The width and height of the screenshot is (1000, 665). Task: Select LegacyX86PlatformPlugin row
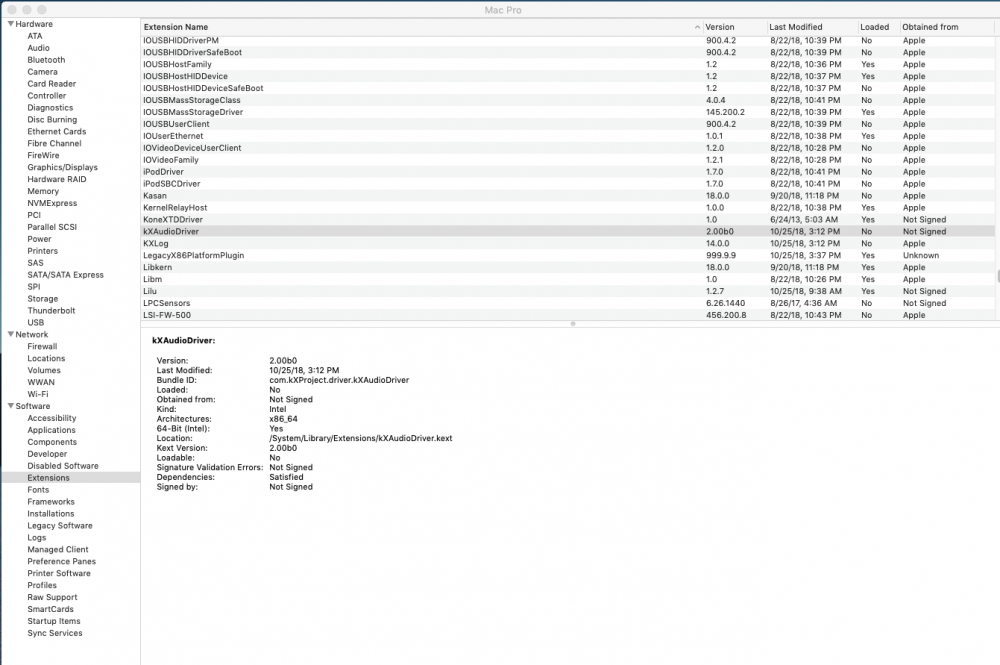click(568, 255)
